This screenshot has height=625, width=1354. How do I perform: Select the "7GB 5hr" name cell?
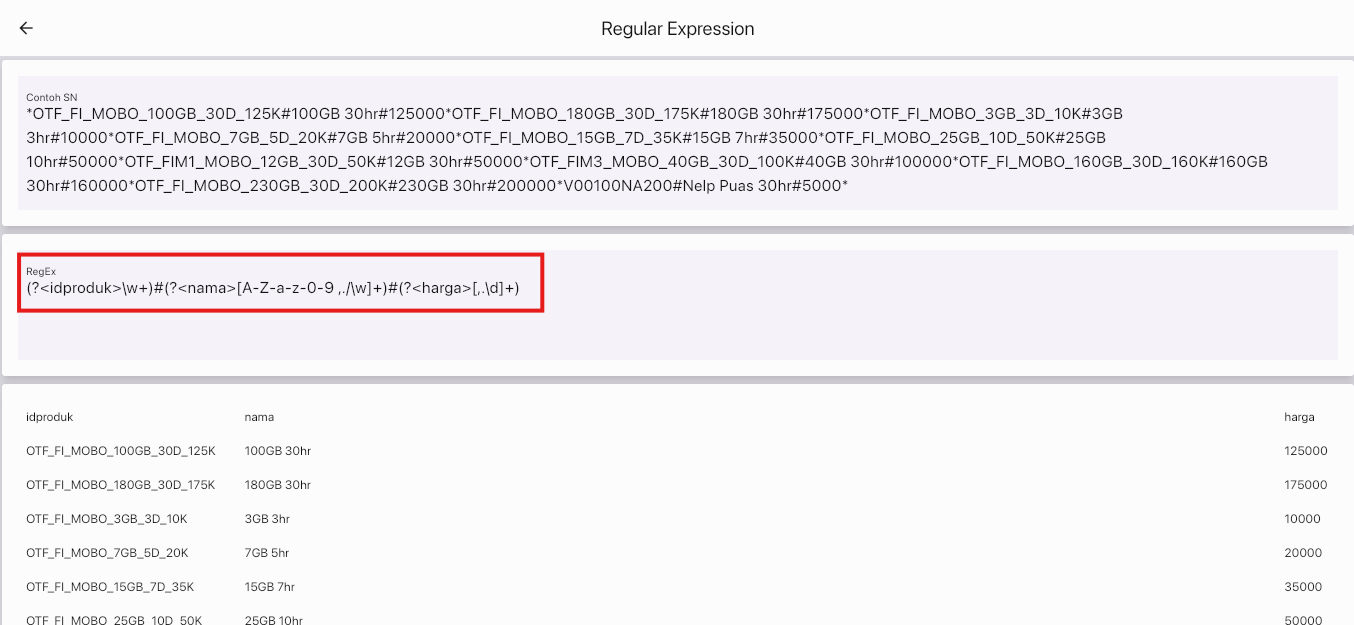point(268,553)
